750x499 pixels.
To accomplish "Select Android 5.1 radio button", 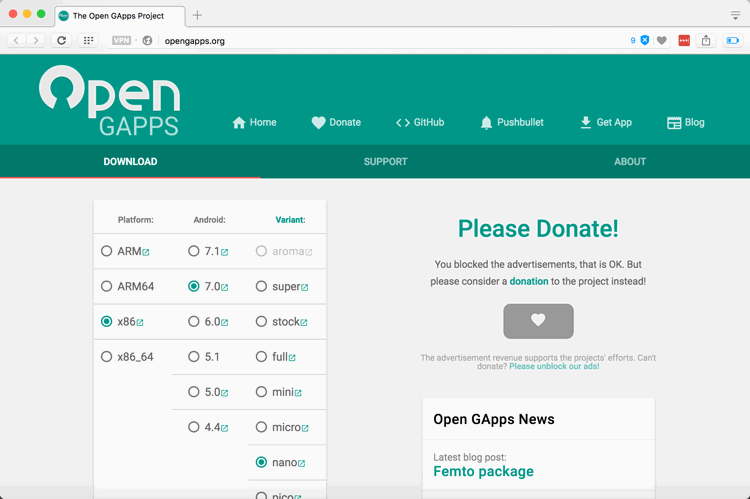I will click(x=193, y=356).
